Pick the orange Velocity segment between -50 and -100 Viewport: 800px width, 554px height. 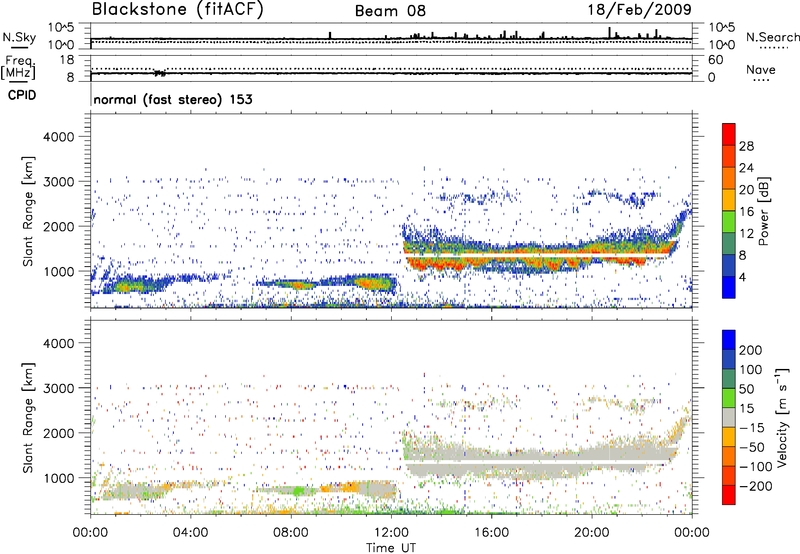[x=729, y=456]
